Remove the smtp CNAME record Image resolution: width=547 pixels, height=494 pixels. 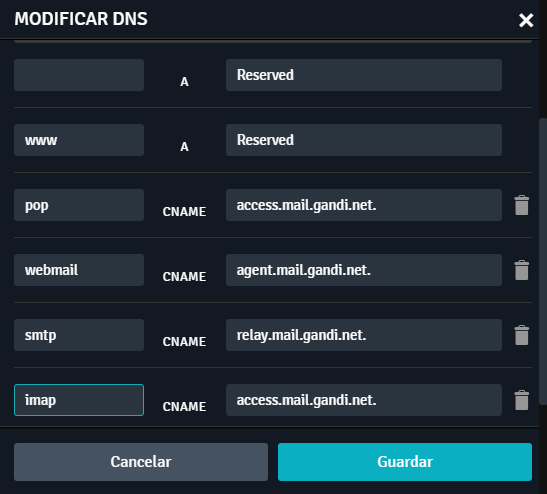(x=522, y=335)
